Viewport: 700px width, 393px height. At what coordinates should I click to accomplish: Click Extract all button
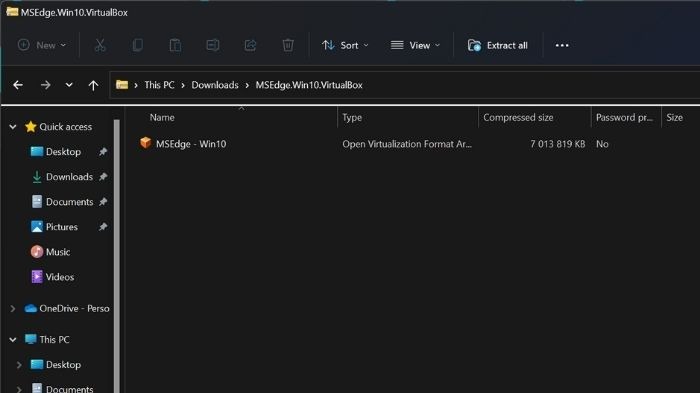pyautogui.click(x=497, y=45)
